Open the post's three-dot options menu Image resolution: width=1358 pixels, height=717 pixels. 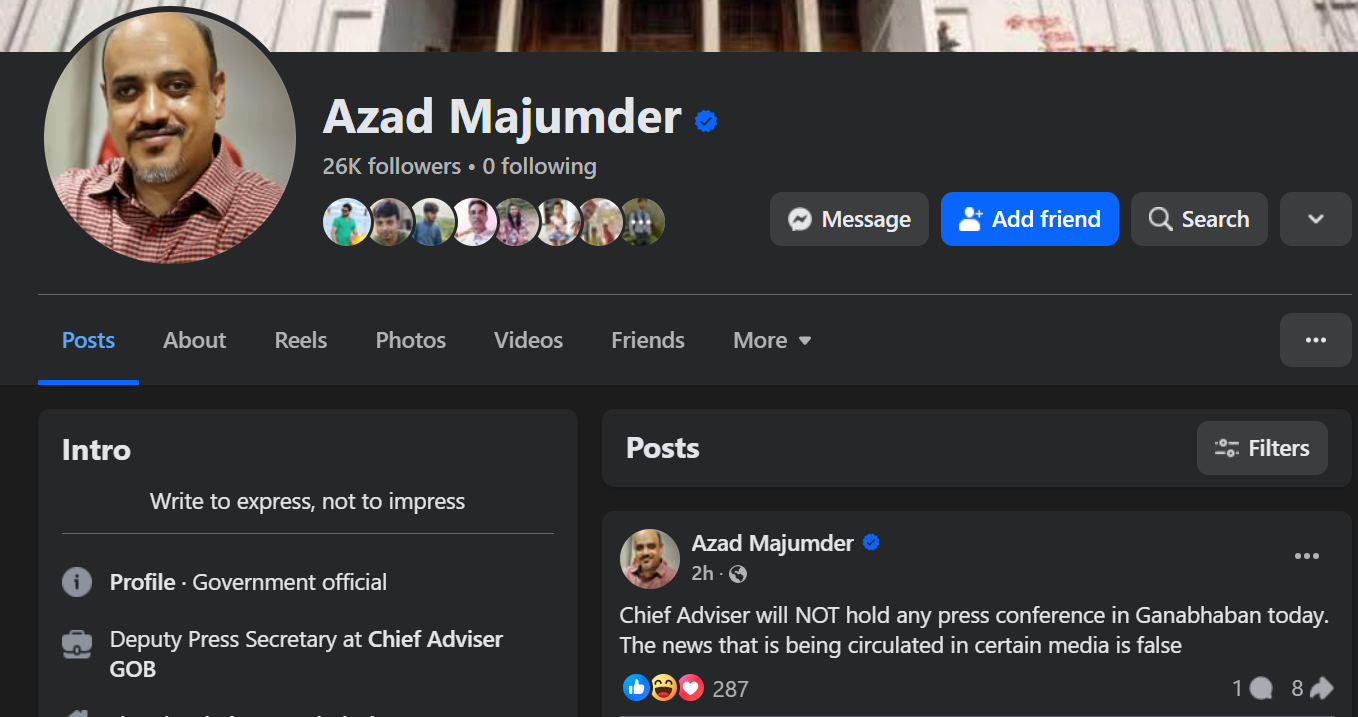pyautogui.click(x=1306, y=557)
